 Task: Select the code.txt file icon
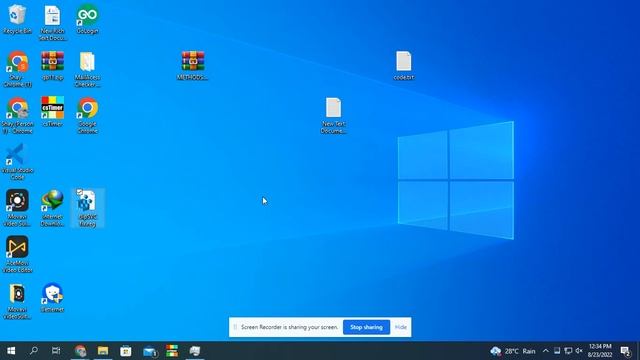pos(404,65)
